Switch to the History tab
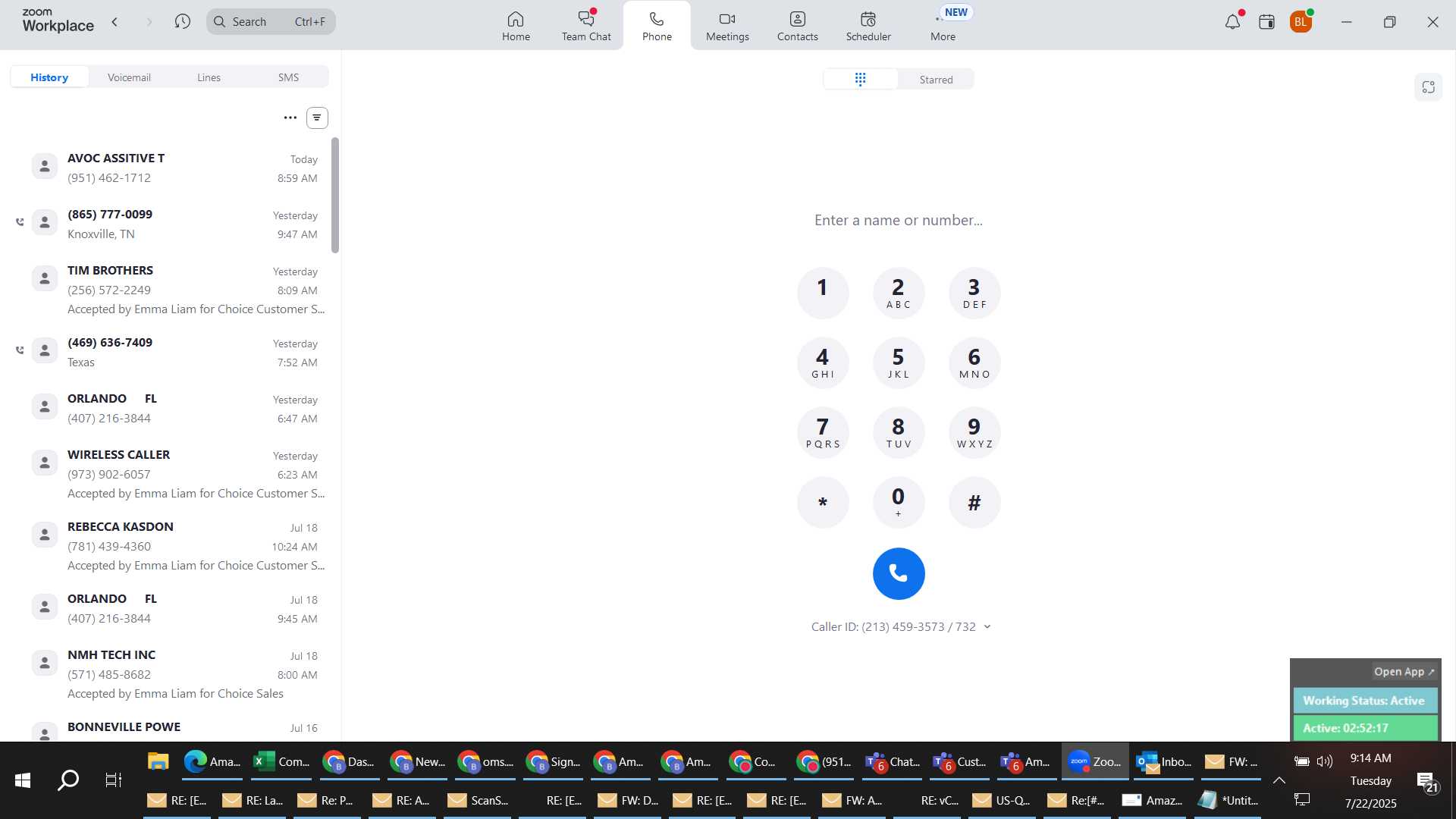Viewport: 1456px width, 819px height. [49, 77]
